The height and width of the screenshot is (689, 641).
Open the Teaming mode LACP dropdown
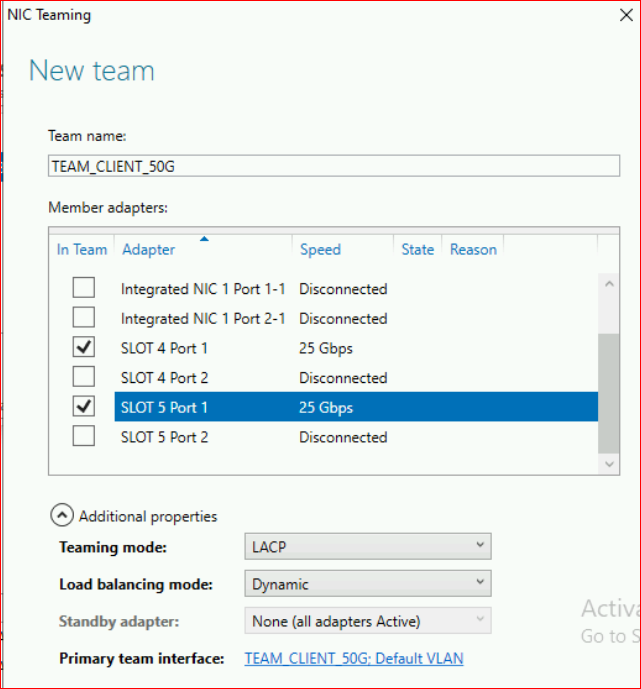point(367,546)
